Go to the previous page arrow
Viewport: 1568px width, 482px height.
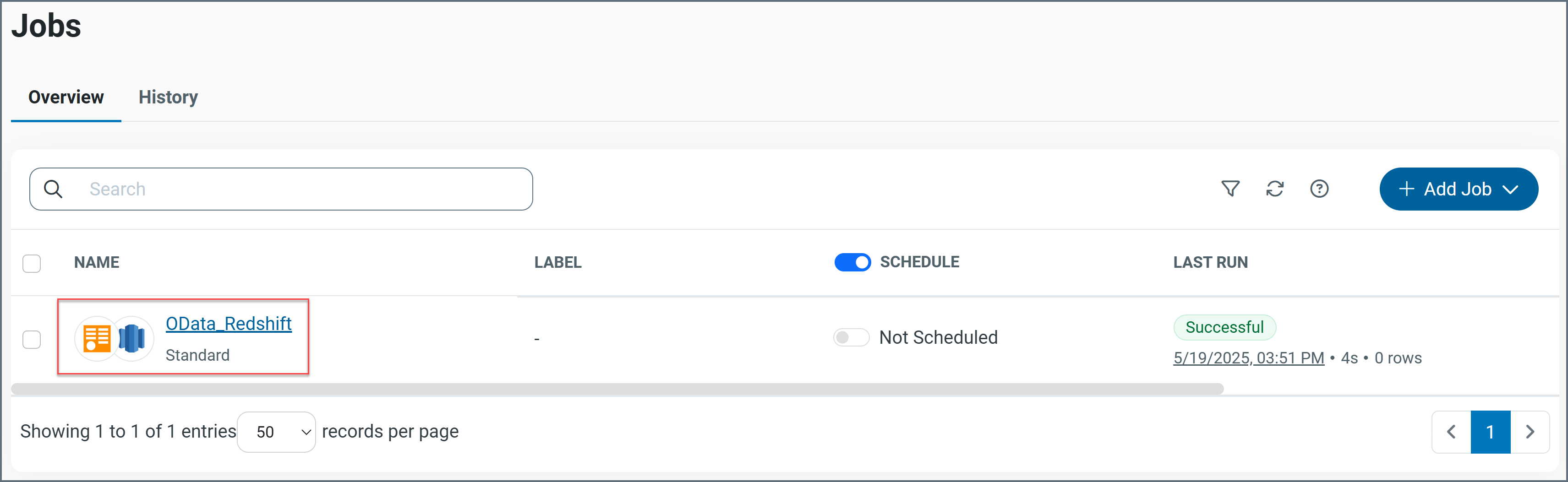click(x=1451, y=432)
